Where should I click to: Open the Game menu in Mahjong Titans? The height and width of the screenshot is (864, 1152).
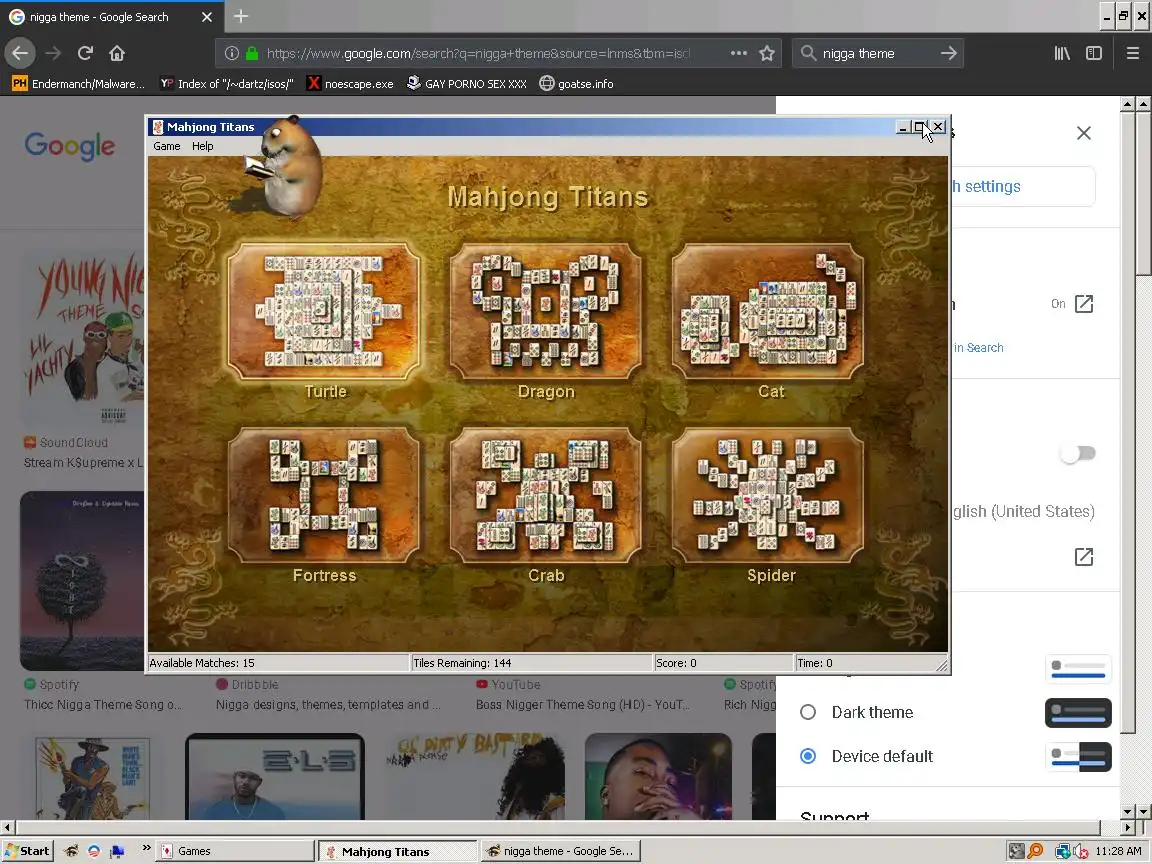pos(167,146)
